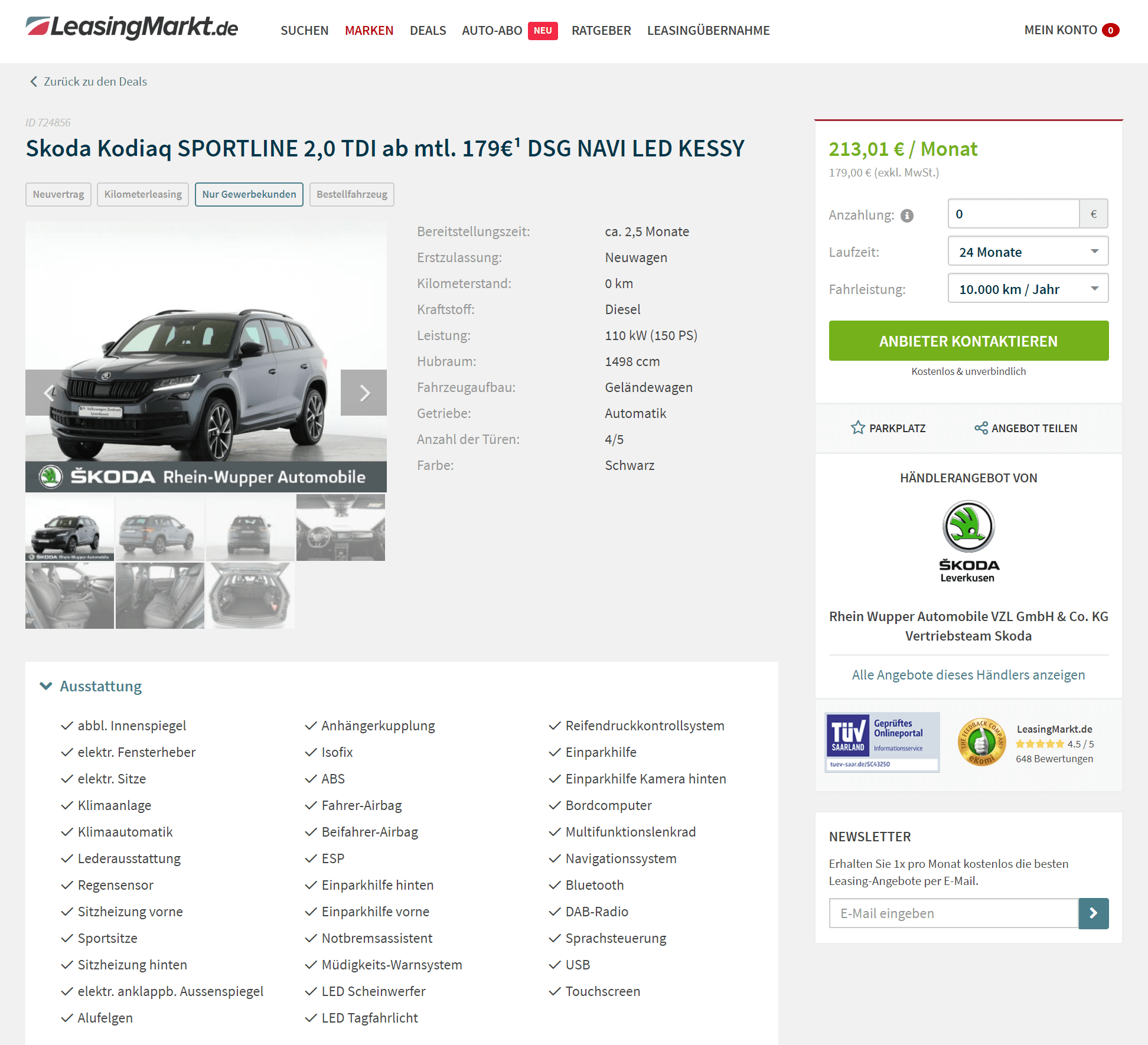Click the 110 kW (150 PS) value
The width and height of the screenshot is (1148, 1045).
pos(651,335)
